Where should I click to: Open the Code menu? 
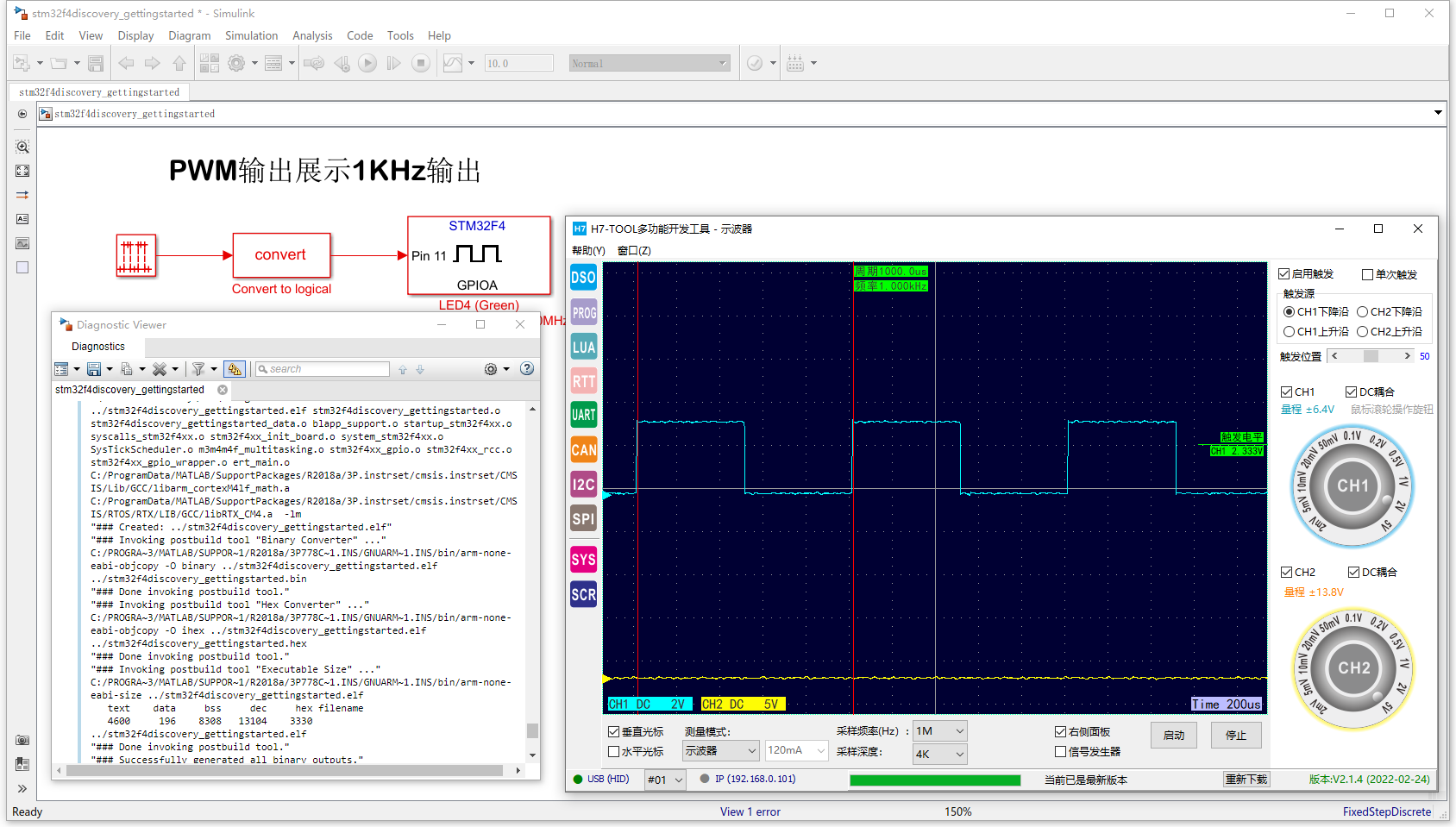[360, 35]
